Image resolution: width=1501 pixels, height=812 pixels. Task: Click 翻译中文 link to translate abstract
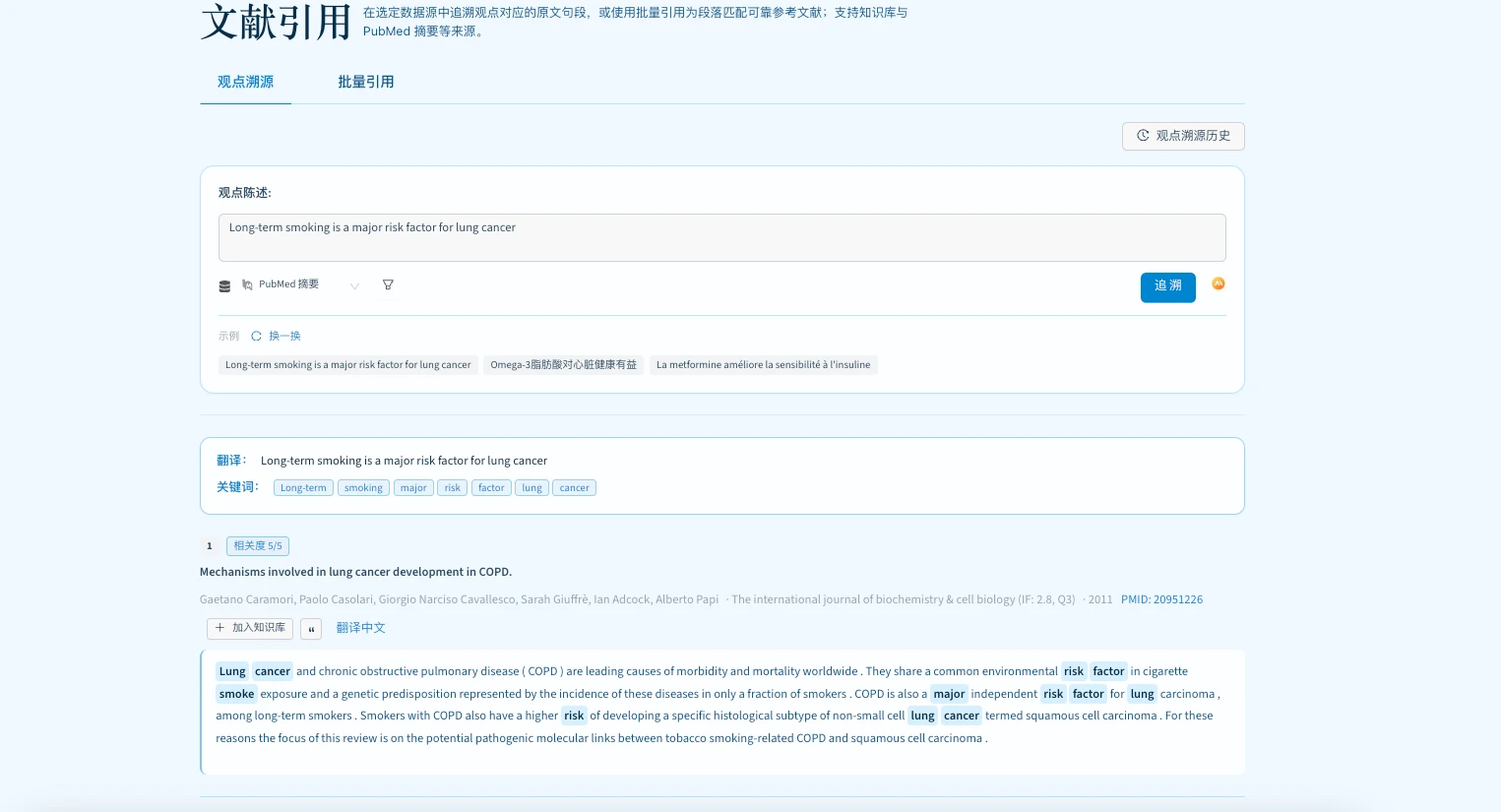tap(360, 628)
